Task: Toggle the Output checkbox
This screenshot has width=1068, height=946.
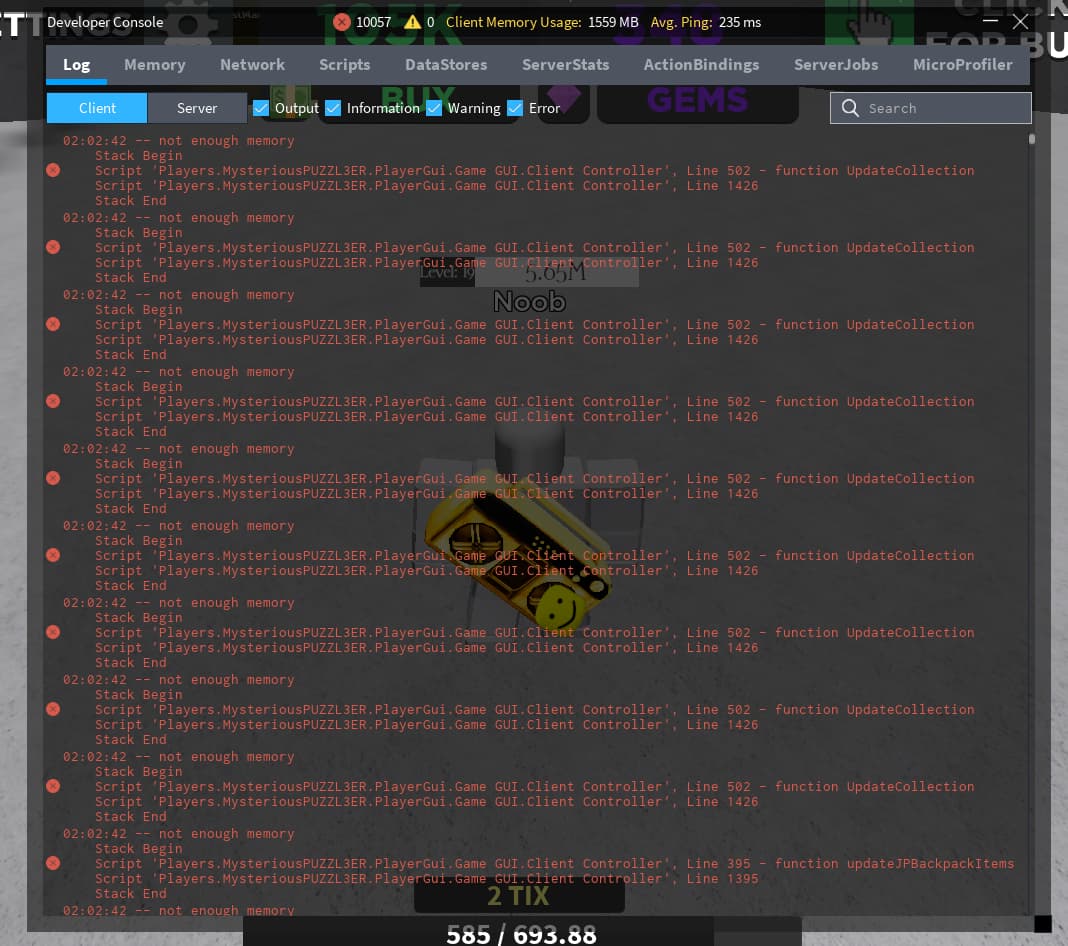Action: (260, 108)
